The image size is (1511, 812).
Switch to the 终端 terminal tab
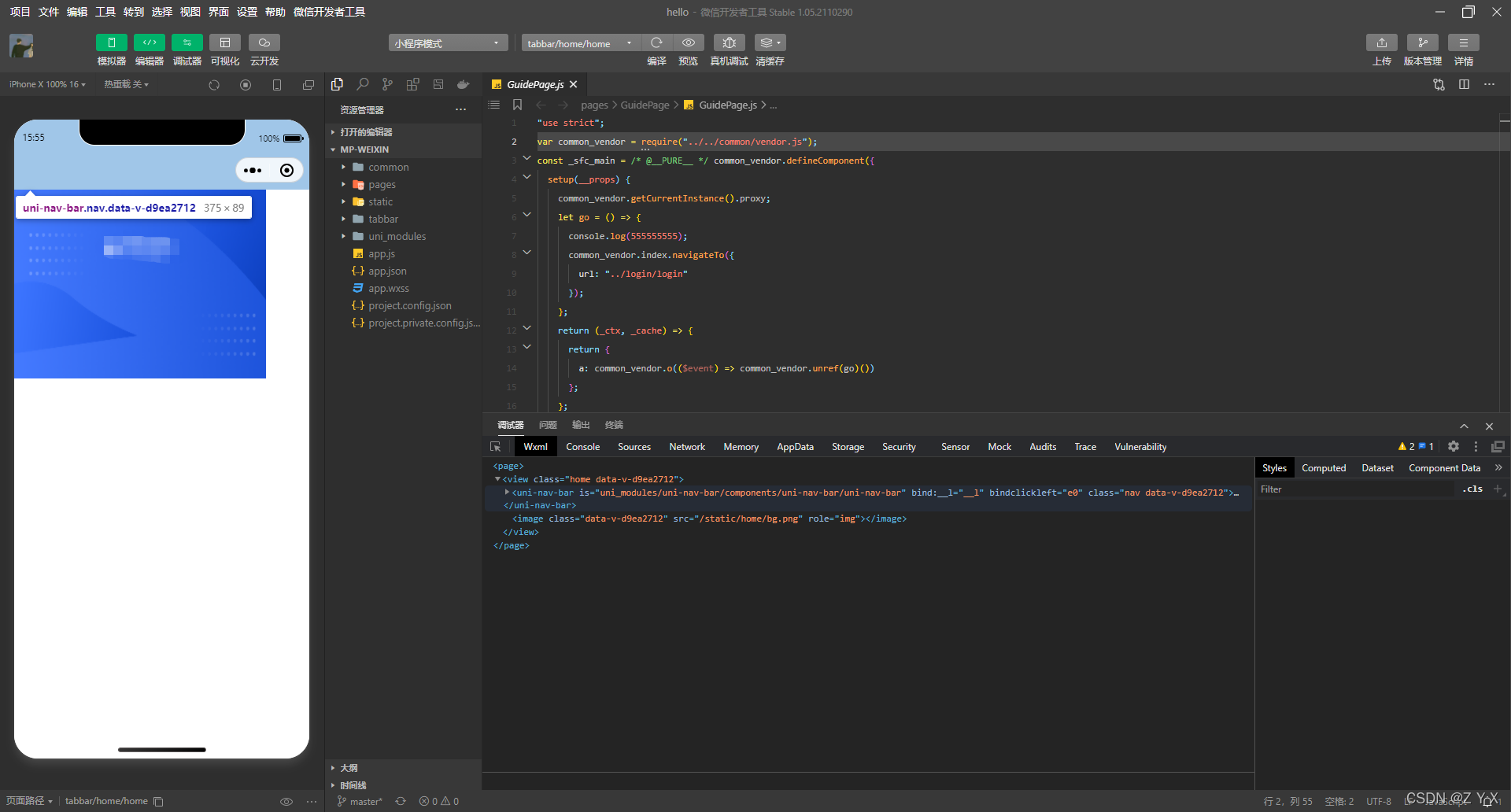(x=614, y=425)
